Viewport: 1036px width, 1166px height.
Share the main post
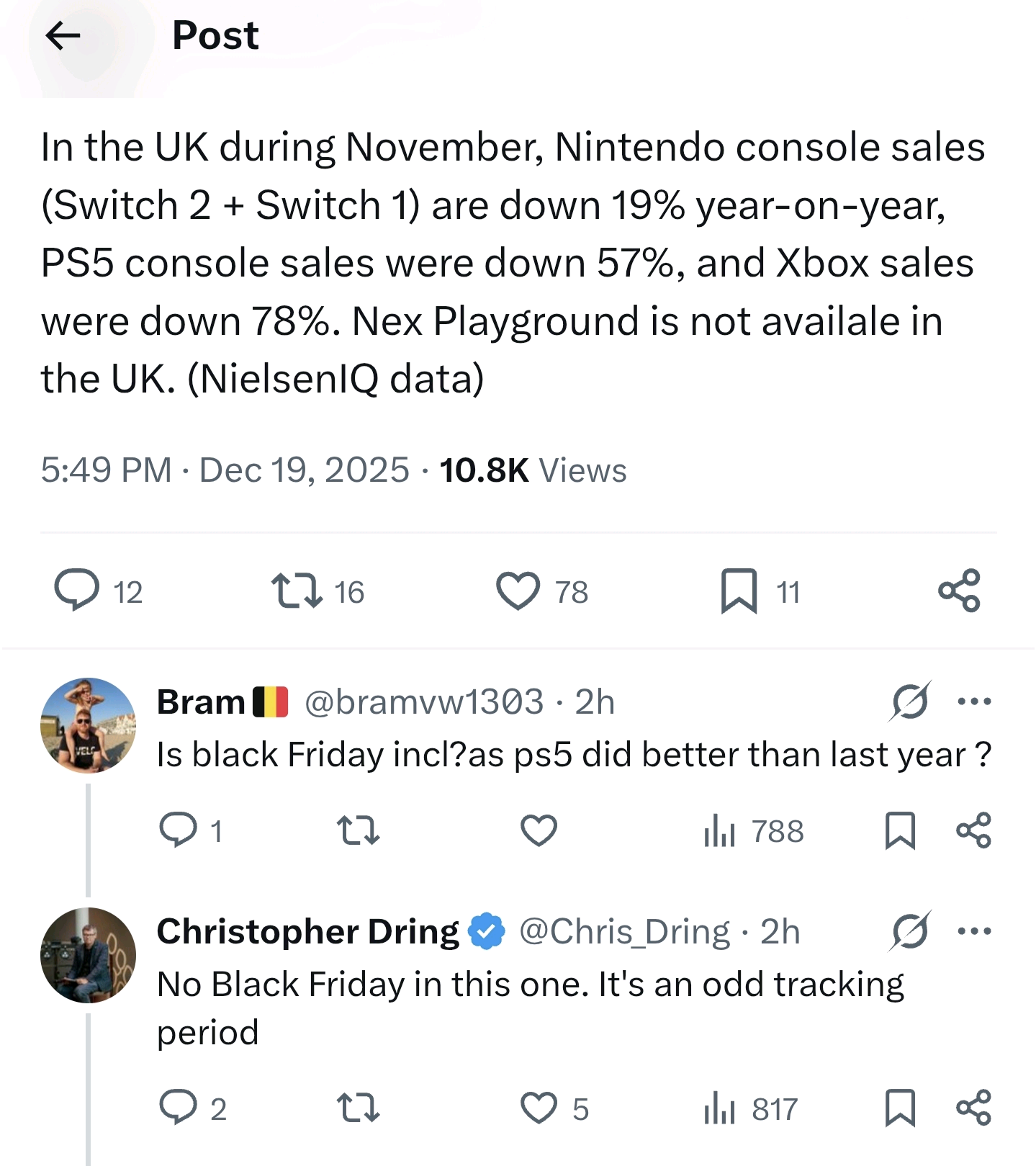[959, 591]
